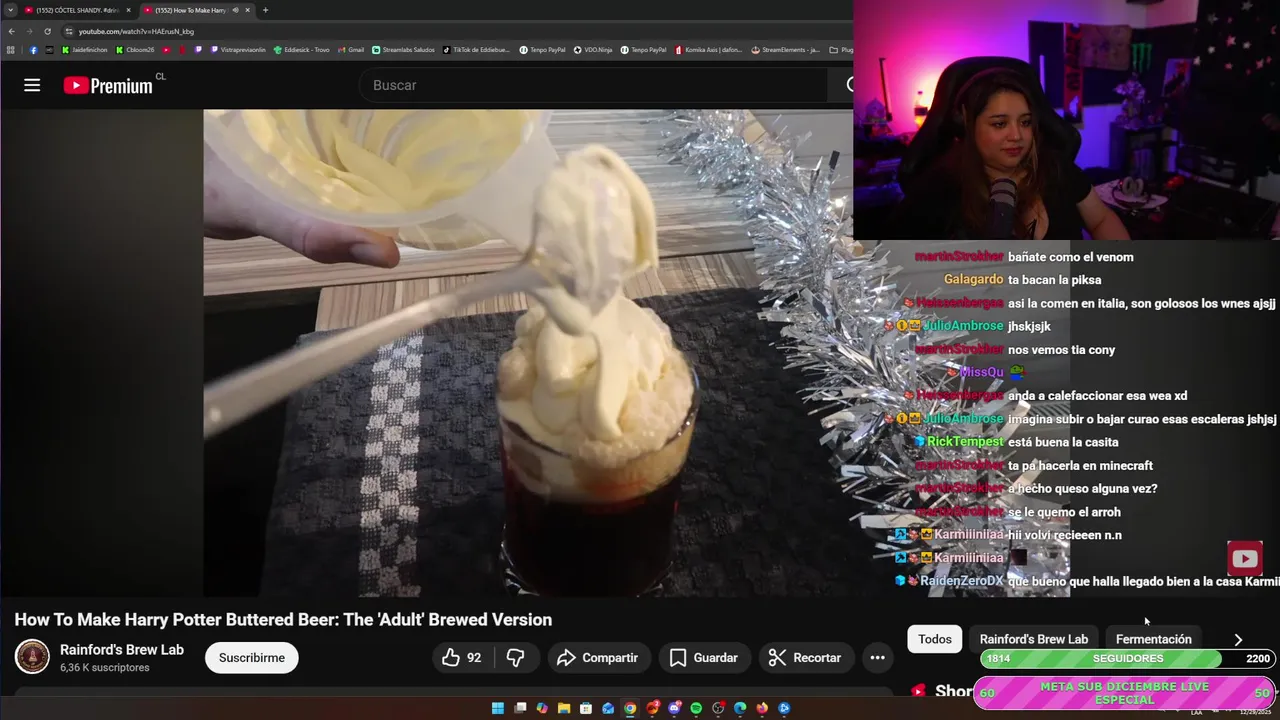Image resolution: width=1280 pixels, height=720 pixels.
Task: Select the Rainford's Brew Lab chip
Action: (x=1034, y=639)
